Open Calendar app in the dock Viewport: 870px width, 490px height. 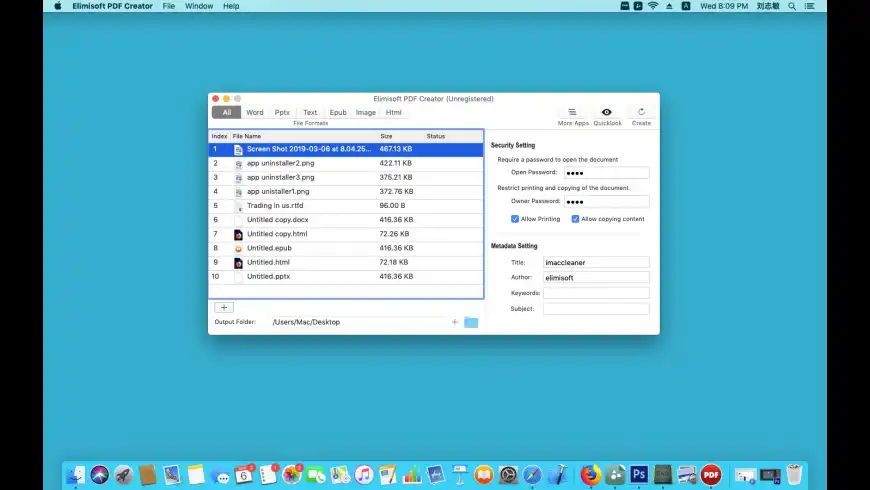pyautogui.click(x=244, y=475)
